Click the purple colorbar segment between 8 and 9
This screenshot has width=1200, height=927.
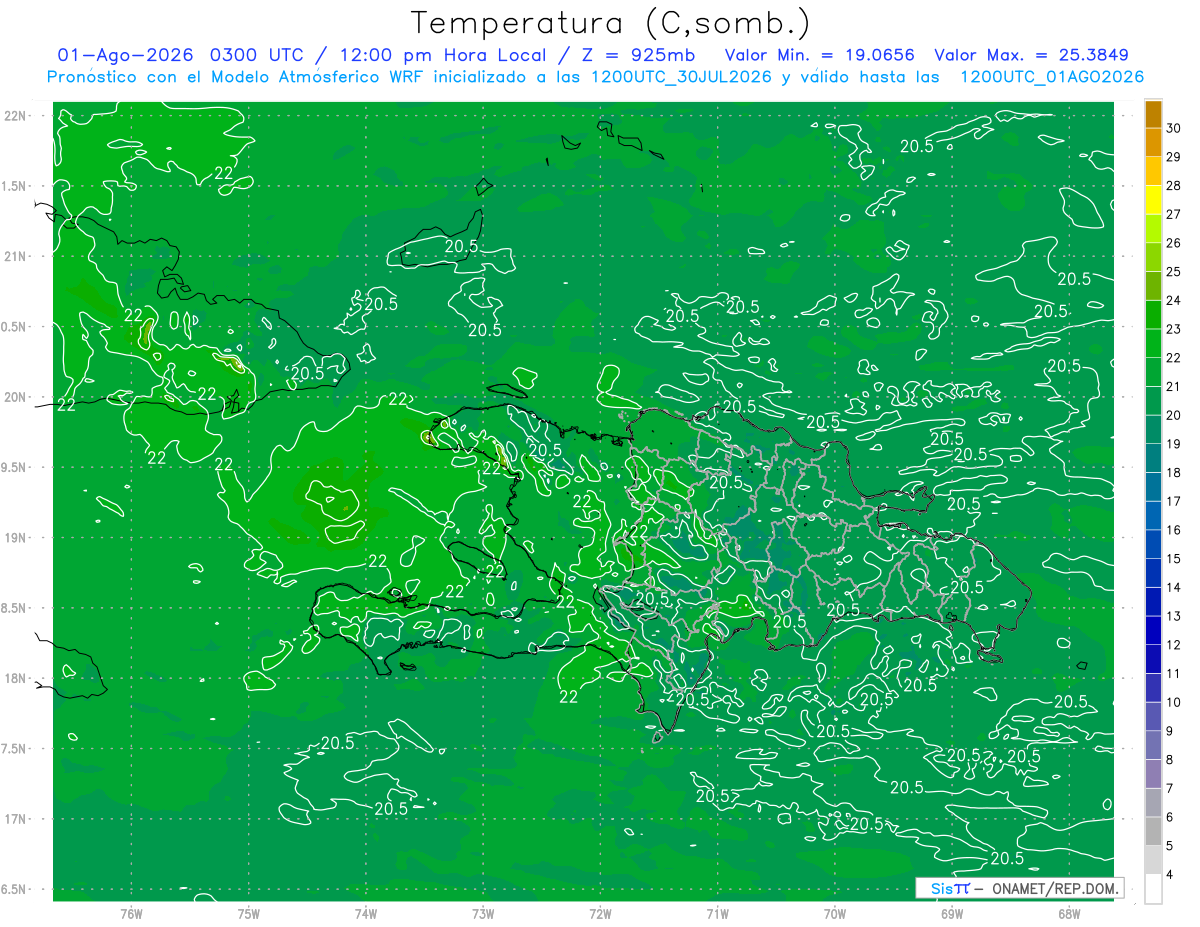coord(1153,745)
